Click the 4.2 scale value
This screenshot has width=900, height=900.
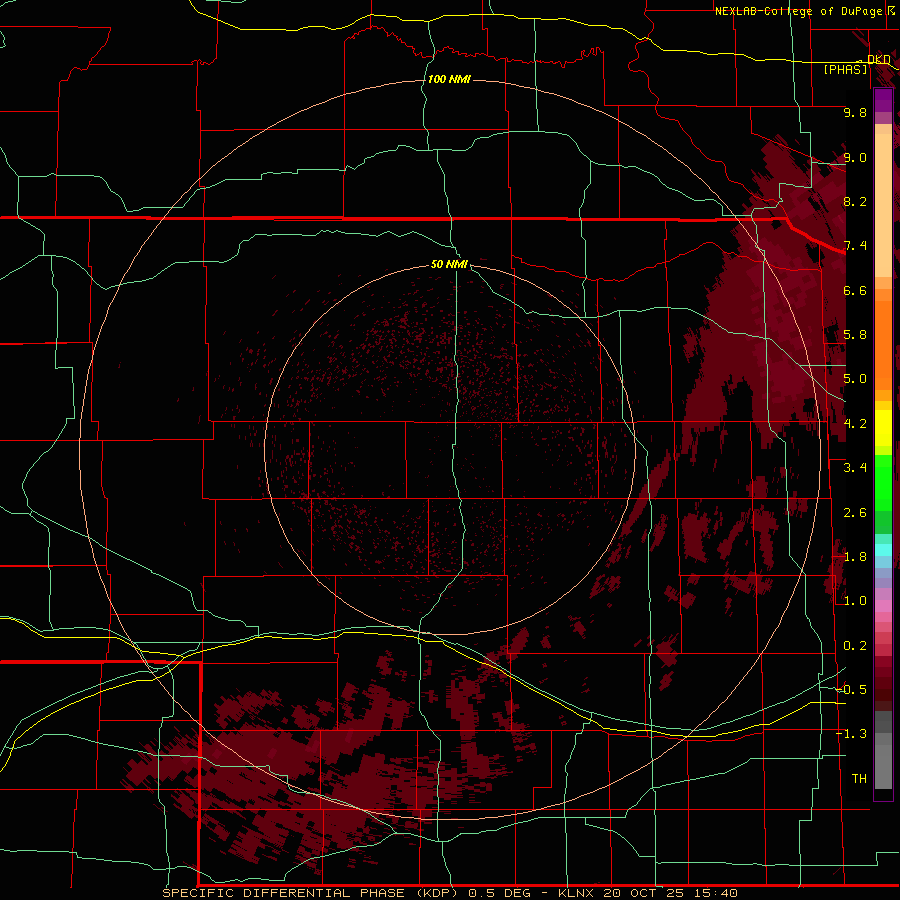pos(855,424)
